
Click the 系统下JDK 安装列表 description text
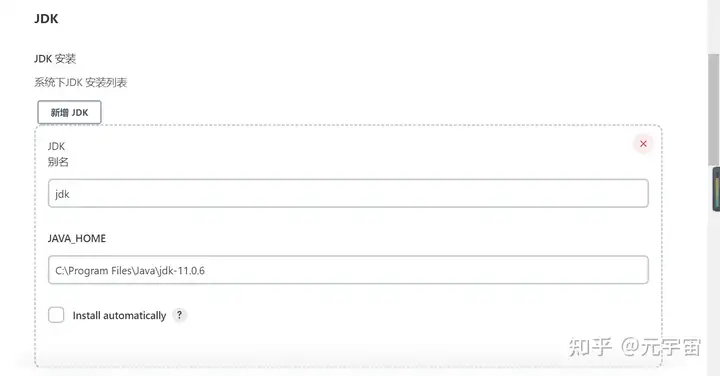80,83
